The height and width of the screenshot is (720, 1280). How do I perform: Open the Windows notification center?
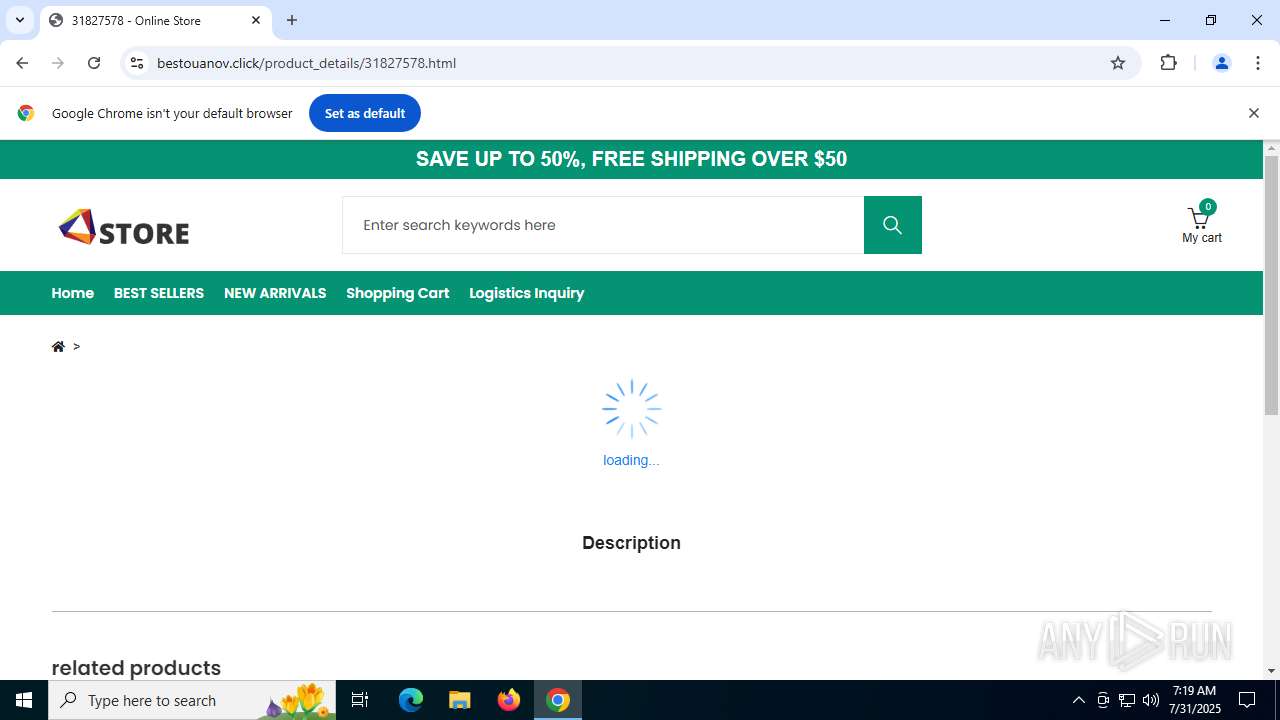pyautogui.click(x=1247, y=700)
